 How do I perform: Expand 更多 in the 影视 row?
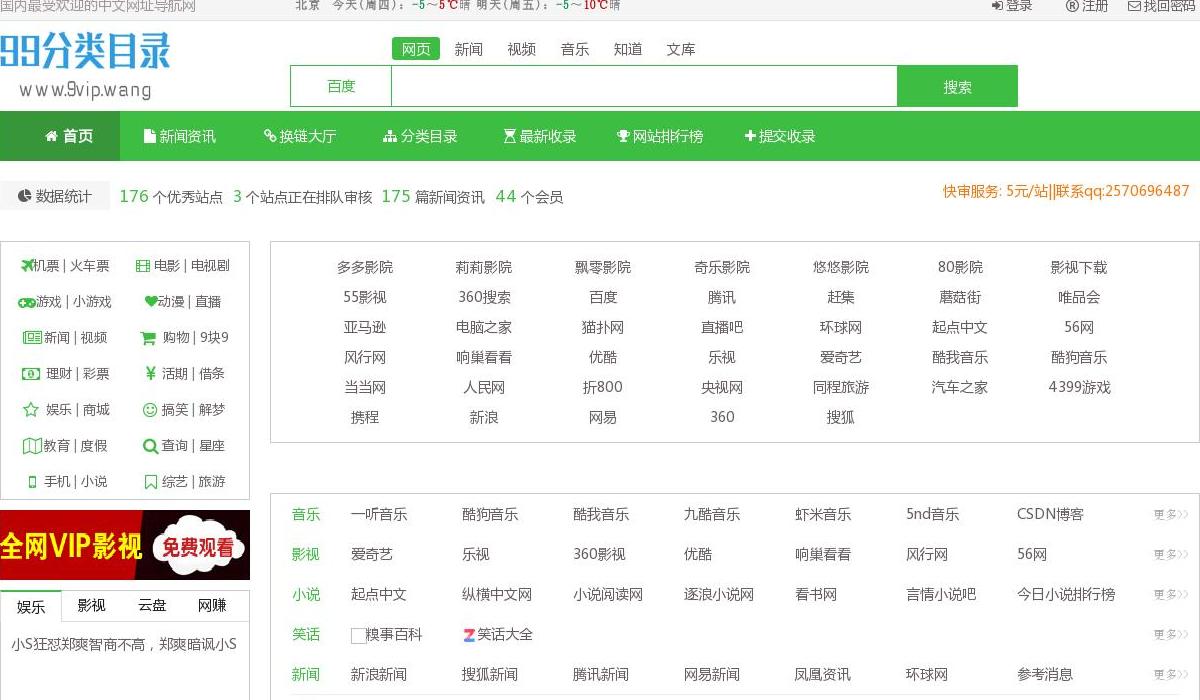pos(1171,555)
